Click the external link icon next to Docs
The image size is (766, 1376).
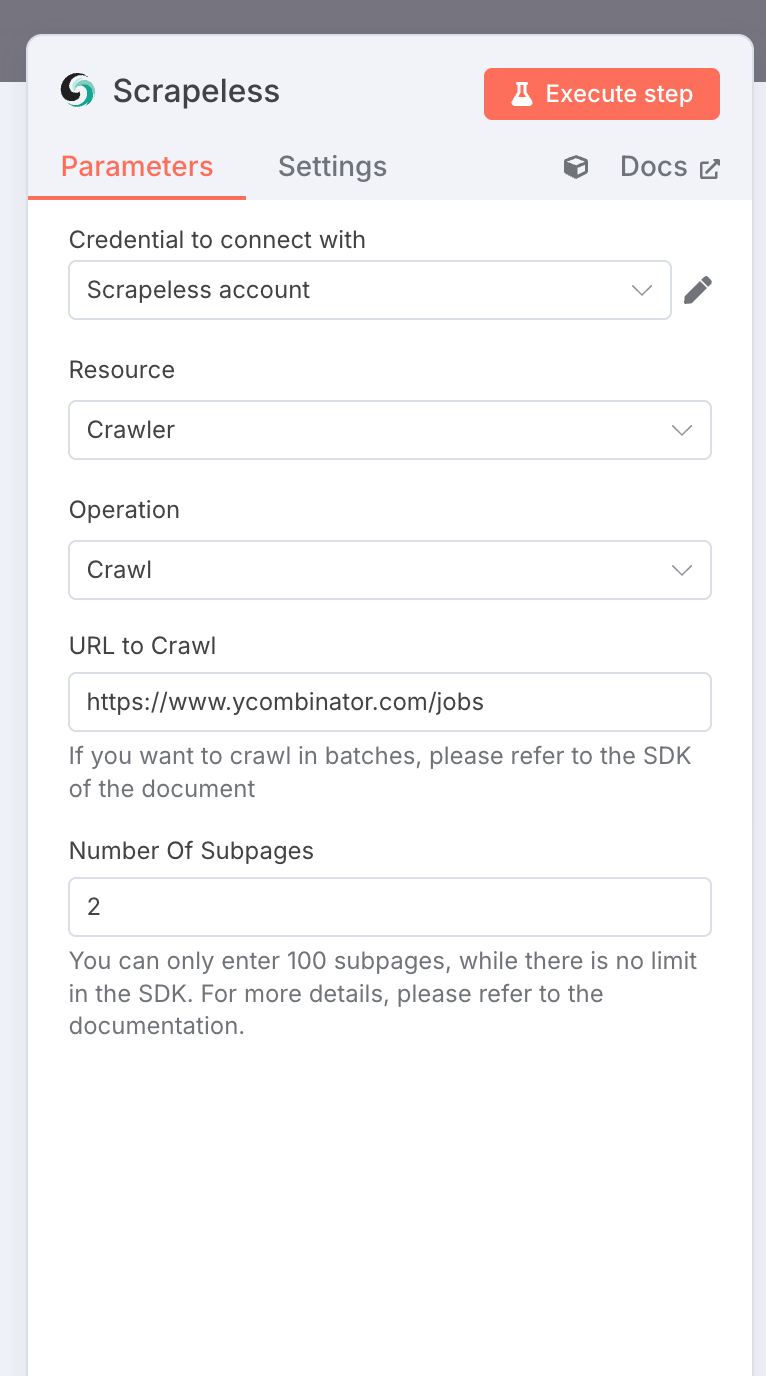pyautogui.click(x=709, y=169)
